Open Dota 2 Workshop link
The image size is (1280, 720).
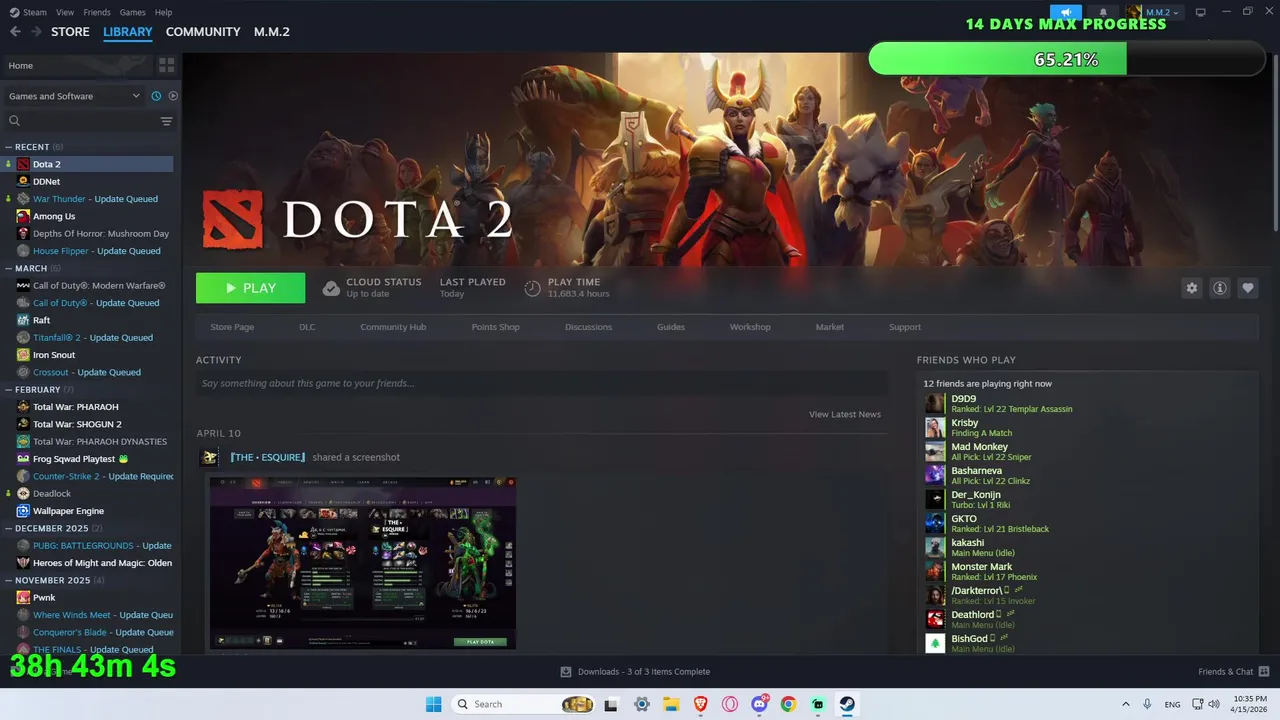coord(750,327)
